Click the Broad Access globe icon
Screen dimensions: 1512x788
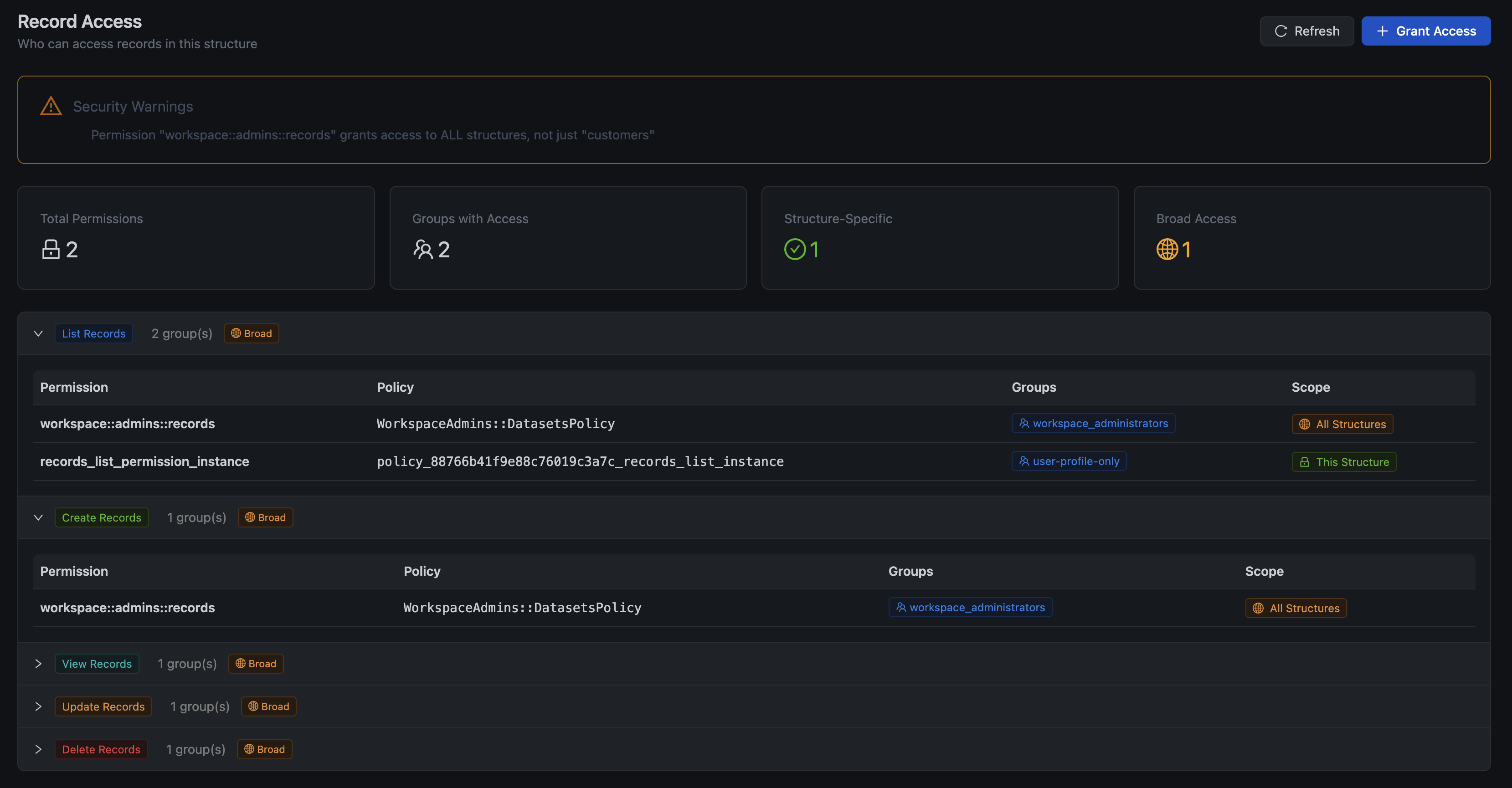tap(1167, 249)
